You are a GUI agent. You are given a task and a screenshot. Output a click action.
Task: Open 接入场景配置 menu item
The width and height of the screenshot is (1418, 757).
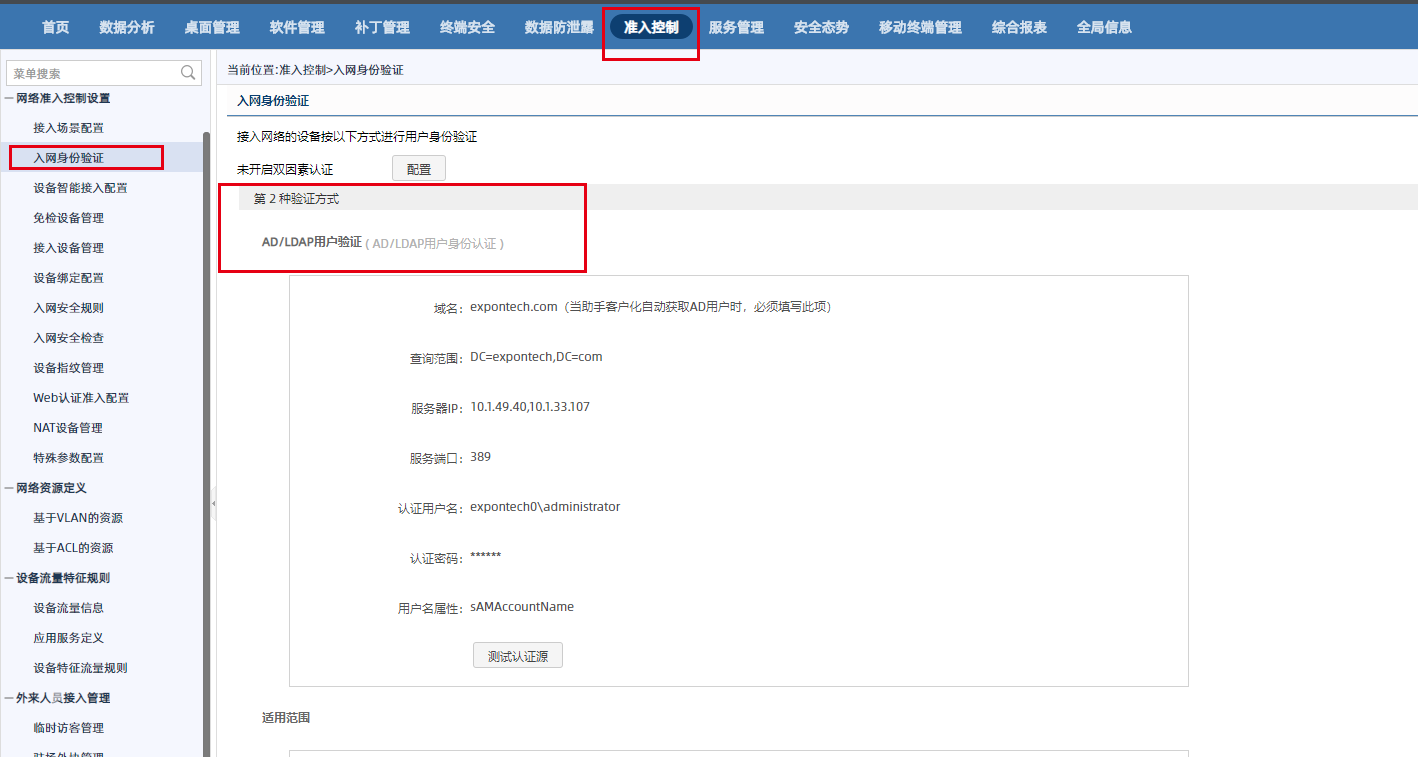click(x=68, y=128)
